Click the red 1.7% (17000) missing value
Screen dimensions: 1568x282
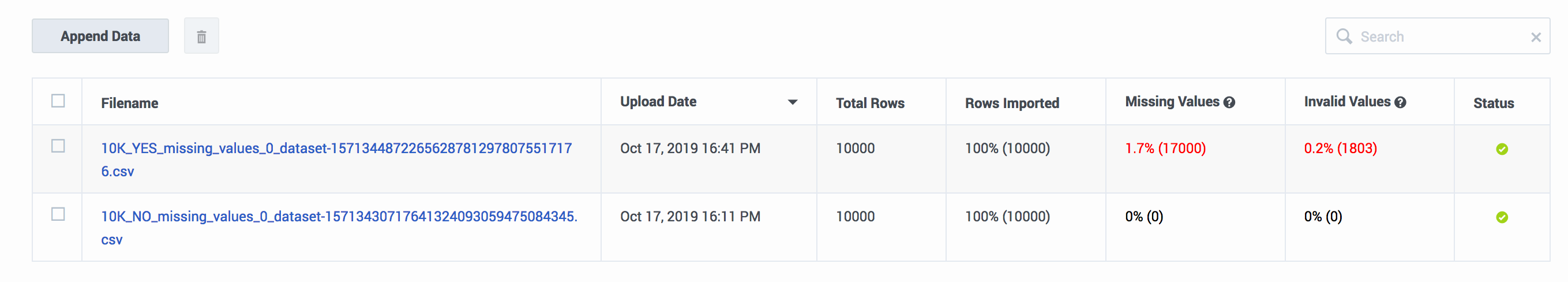[1165, 149]
